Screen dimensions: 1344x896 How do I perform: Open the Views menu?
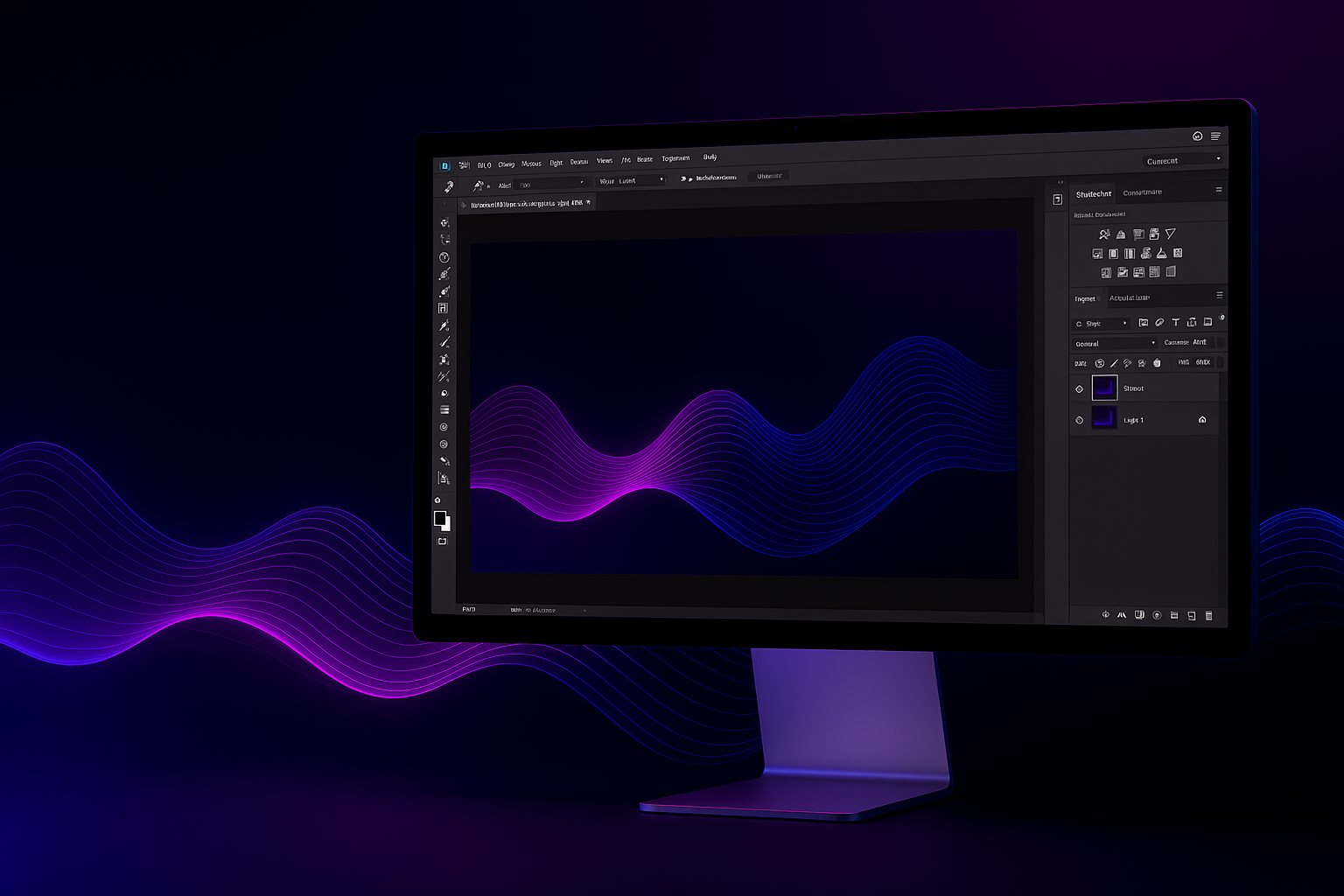pos(605,161)
